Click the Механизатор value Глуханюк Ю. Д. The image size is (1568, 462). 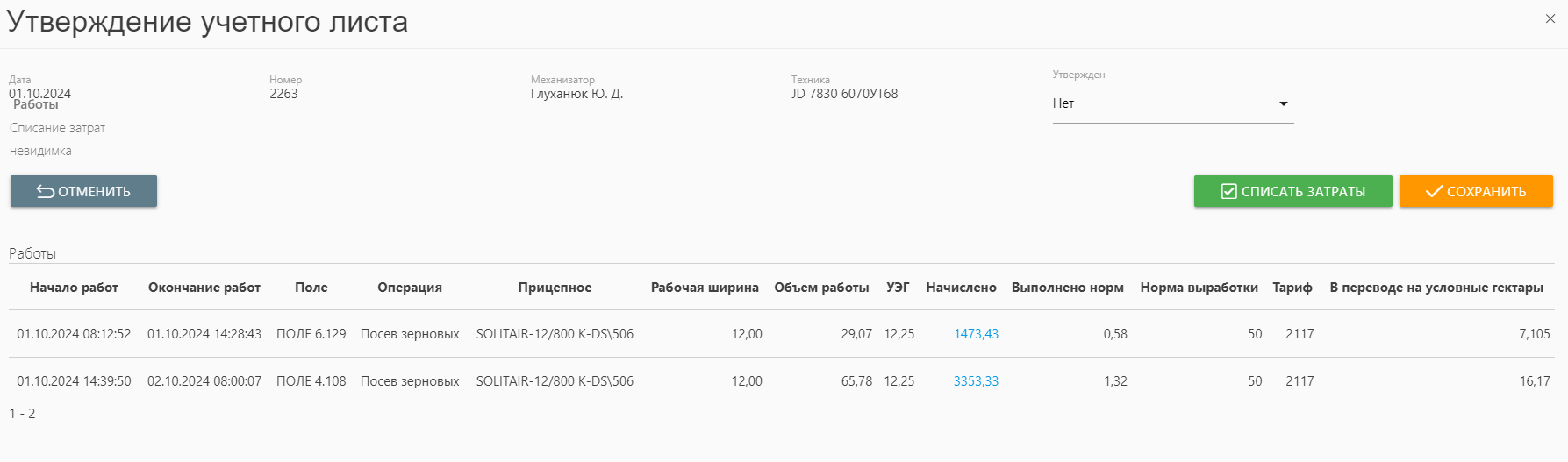pyautogui.click(x=576, y=94)
